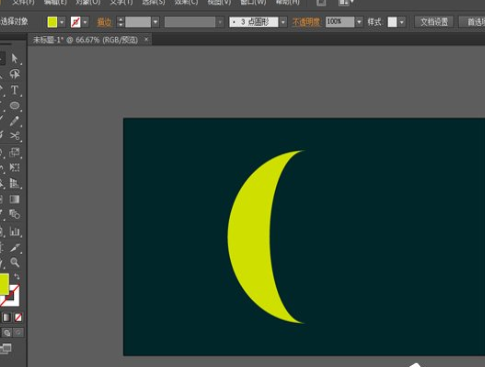This screenshot has height=372, width=485.
Task: Select the Scissors tool
Action: (x=14, y=136)
